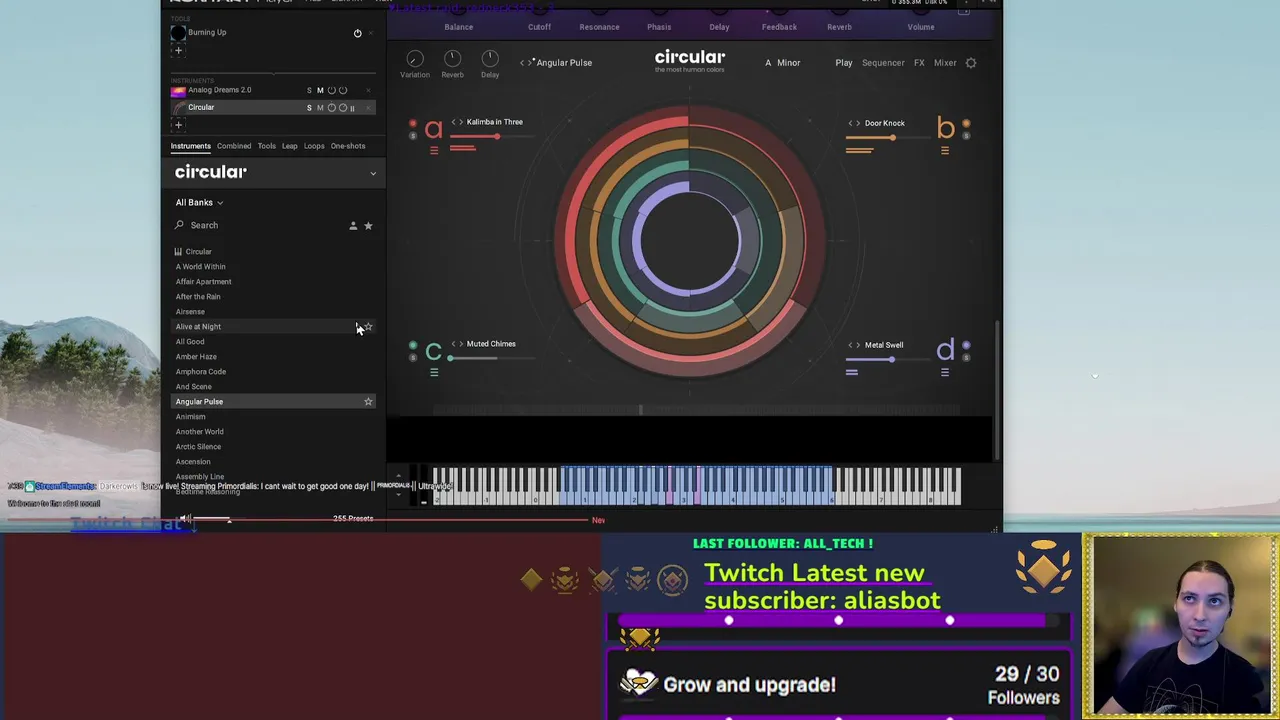This screenshot has height=720, width=1280.
Task: Add a new instrument slot below Circular
Action: (179, 125)
